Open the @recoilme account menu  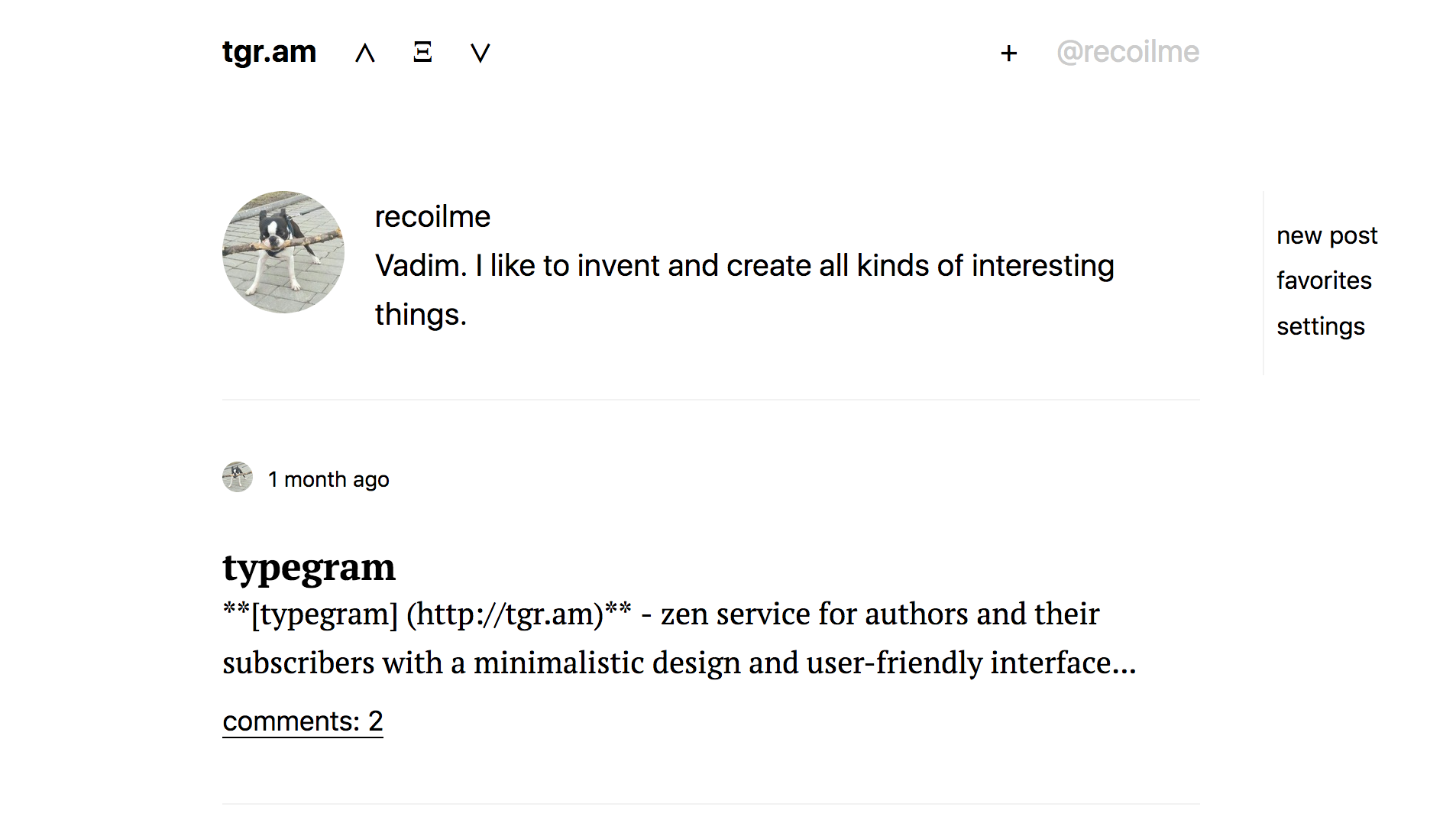pos(1128,51)
